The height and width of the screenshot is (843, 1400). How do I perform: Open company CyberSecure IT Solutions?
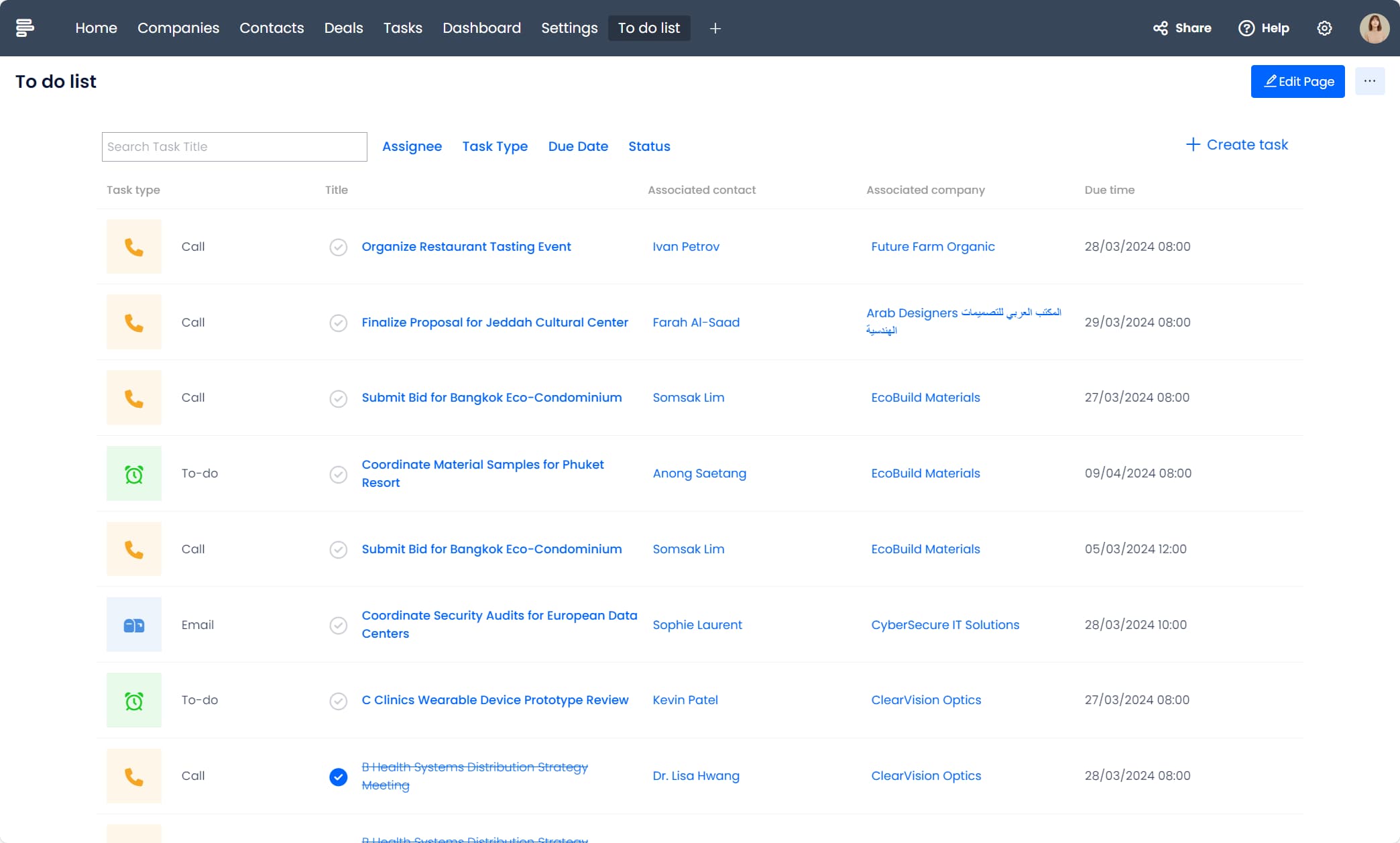(945, 625)
